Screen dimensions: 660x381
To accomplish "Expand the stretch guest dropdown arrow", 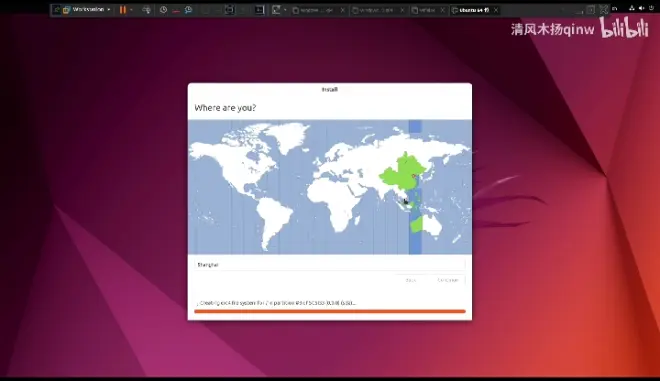I will point(285,10).
